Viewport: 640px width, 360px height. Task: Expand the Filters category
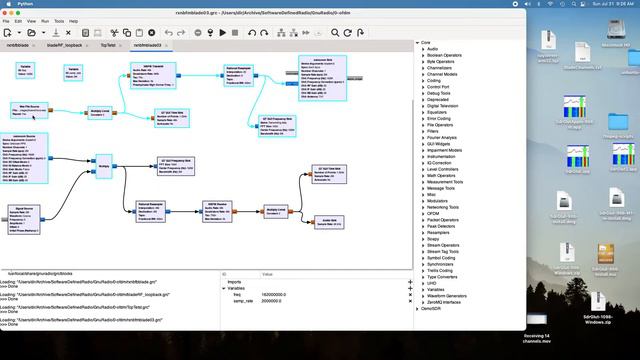[x=423, y=131]
